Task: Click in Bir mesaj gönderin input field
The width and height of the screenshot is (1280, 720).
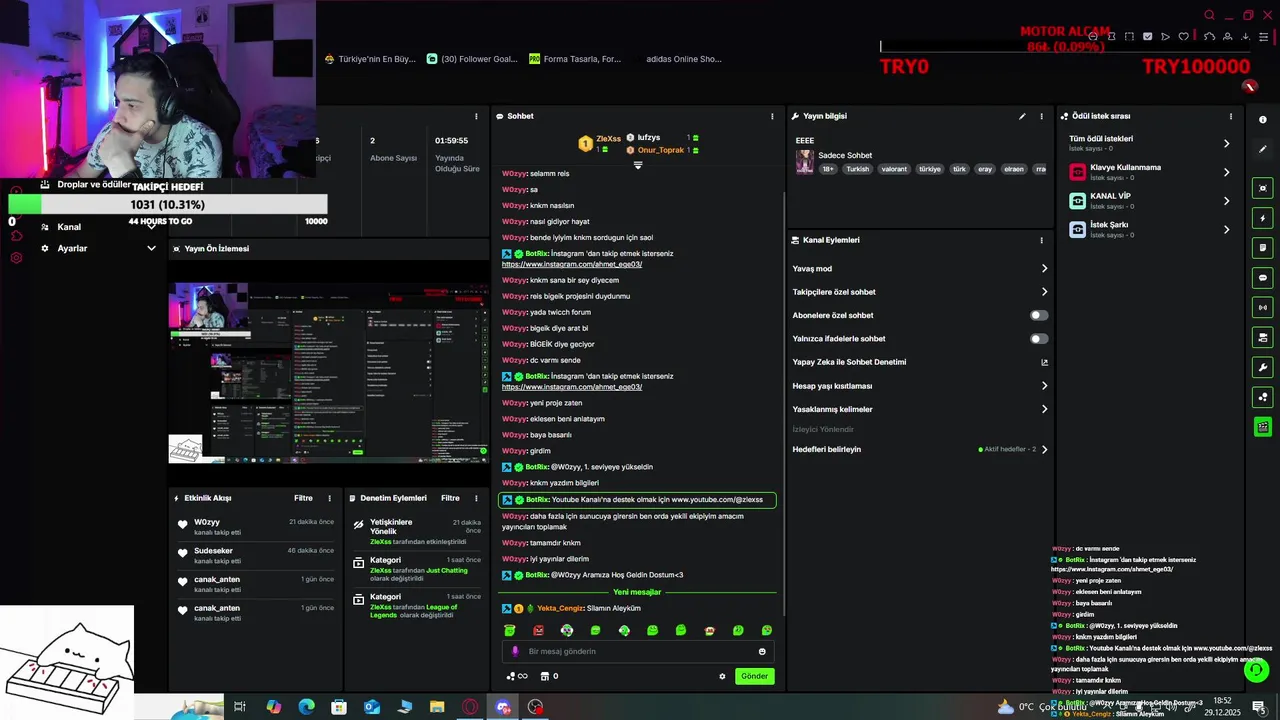Action: click(x=640, y=652)
